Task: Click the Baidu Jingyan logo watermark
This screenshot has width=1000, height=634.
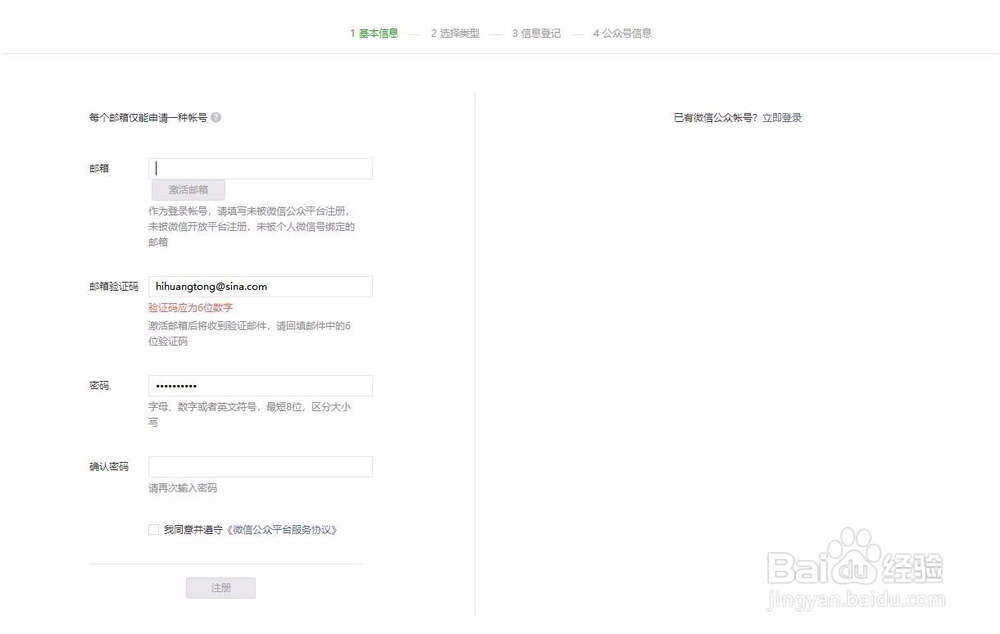Action: click(855, 565)
